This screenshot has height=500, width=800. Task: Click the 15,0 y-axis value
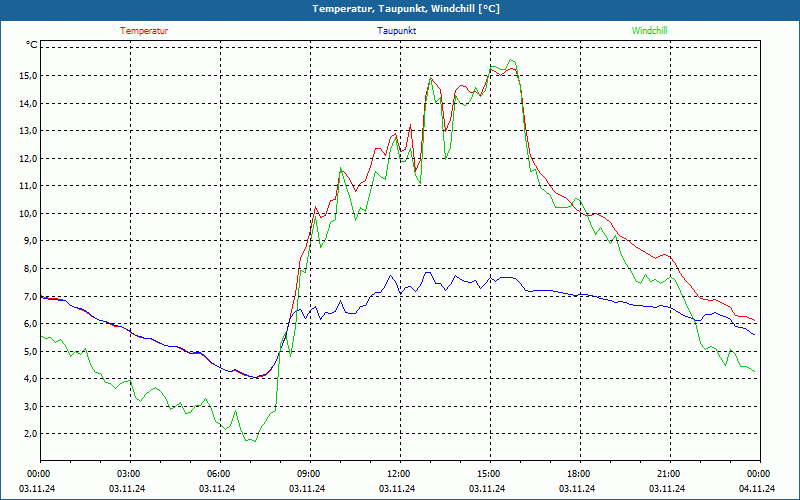coord(29,76)
